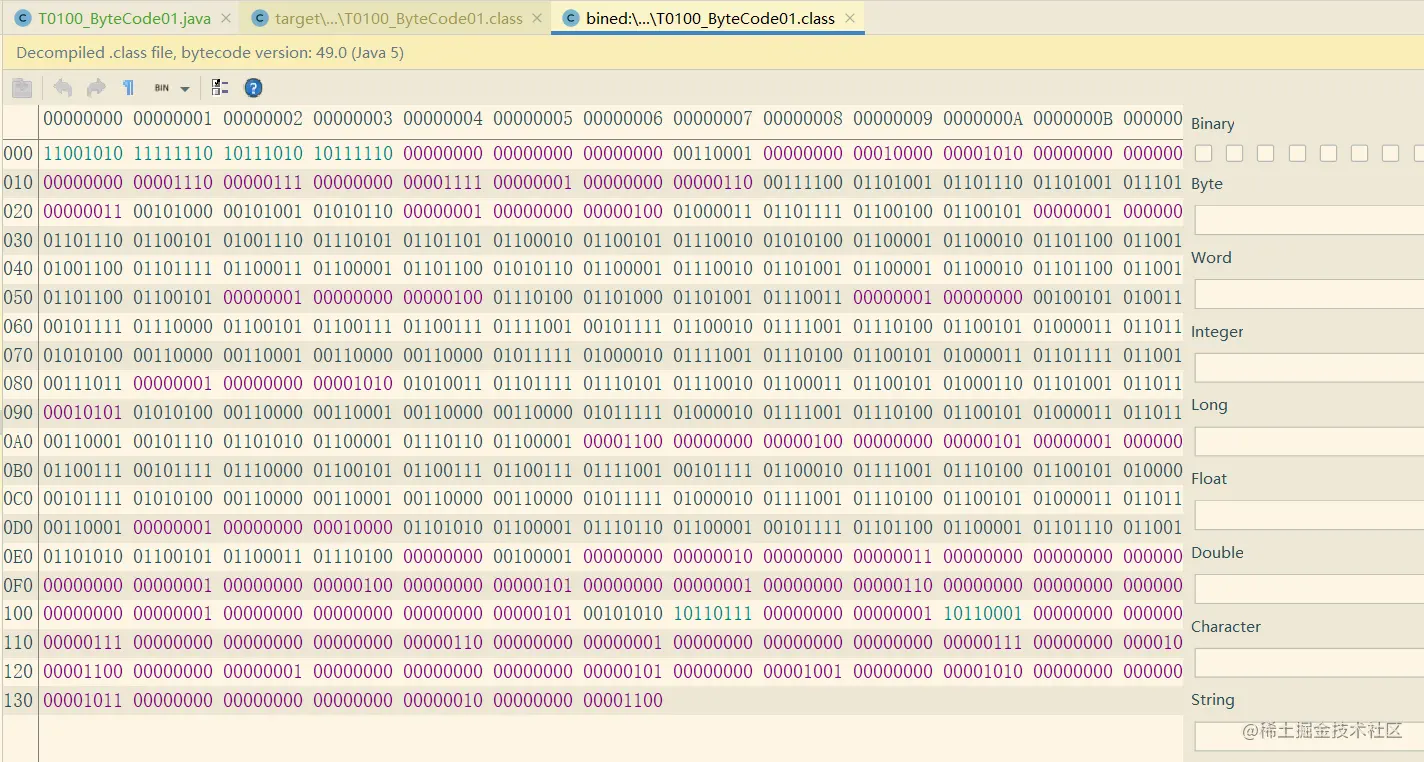Select byte 11001010 in row 000
Image resolution: width=1424 pixels, height=762 pixels.
coord(83,153)
